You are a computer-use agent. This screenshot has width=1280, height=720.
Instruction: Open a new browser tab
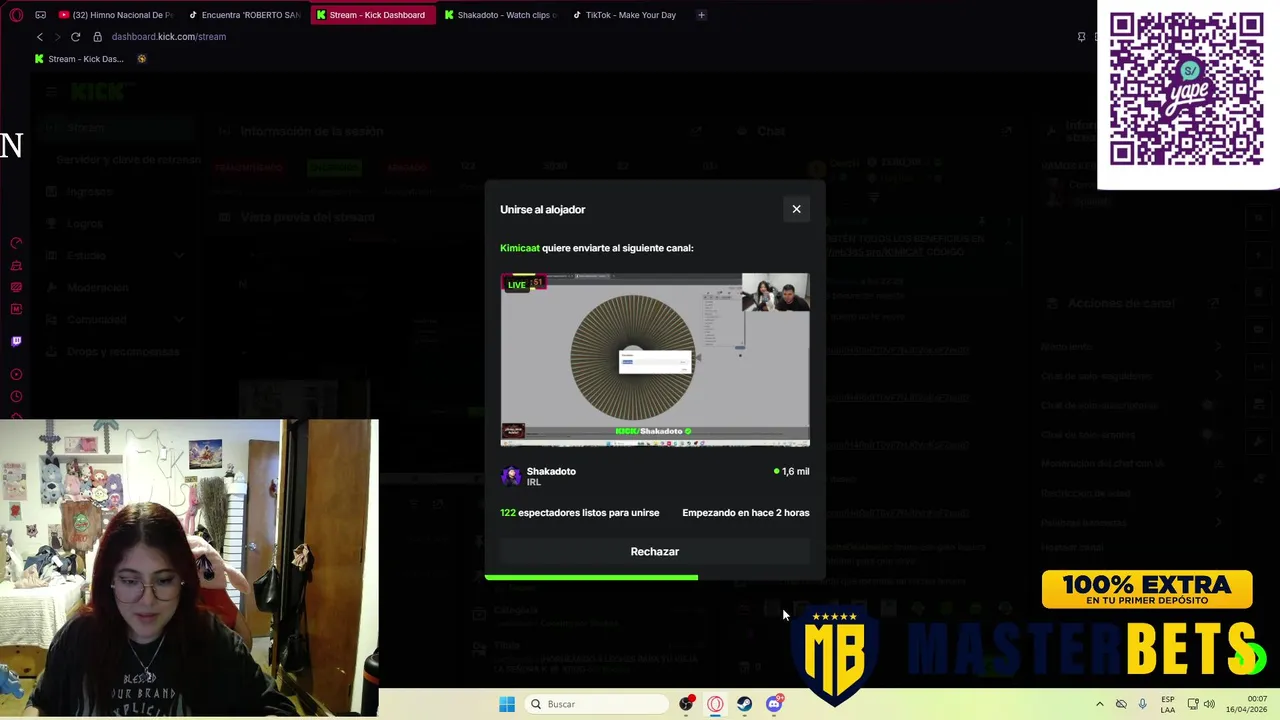(701, 15)
